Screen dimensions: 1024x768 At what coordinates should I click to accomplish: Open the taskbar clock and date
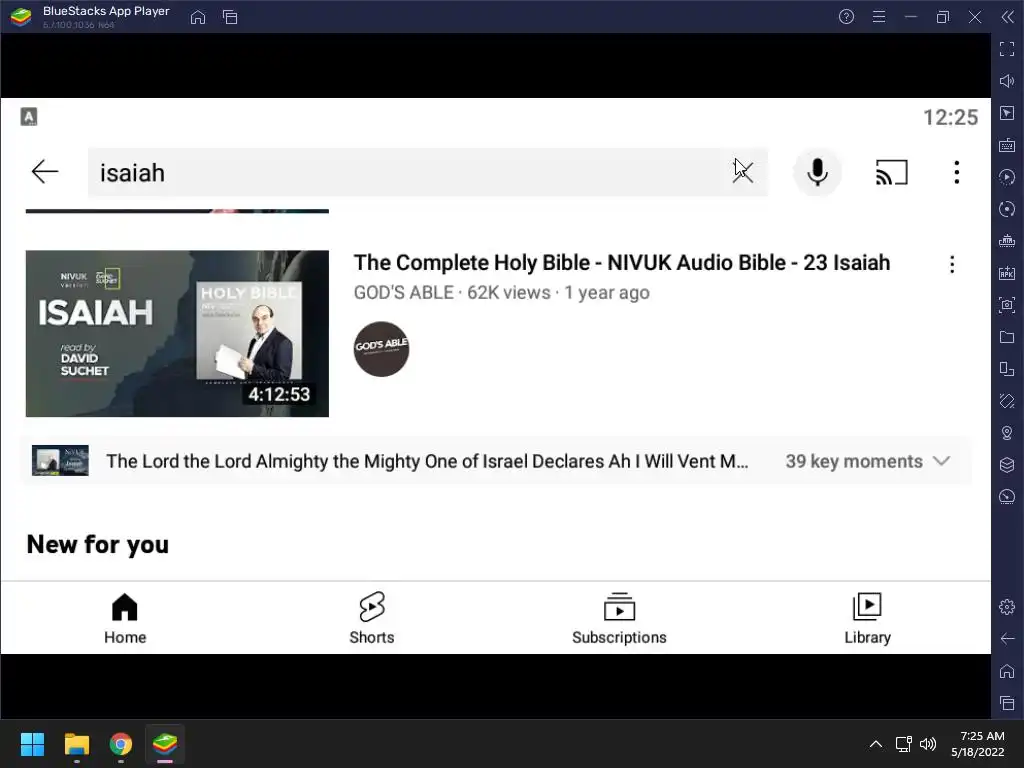[978, 744]
